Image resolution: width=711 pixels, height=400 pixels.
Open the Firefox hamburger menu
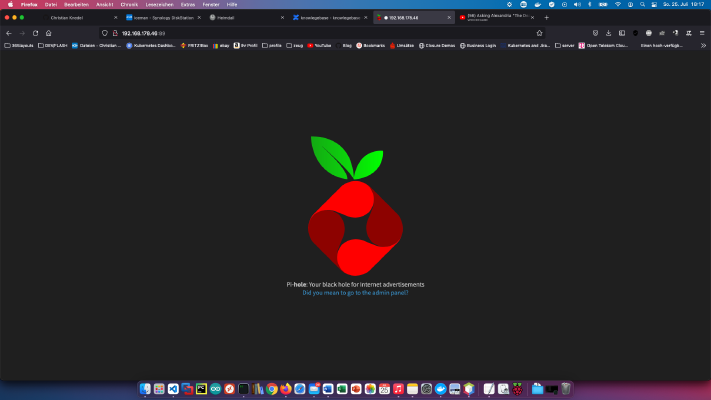click(702, 33)
